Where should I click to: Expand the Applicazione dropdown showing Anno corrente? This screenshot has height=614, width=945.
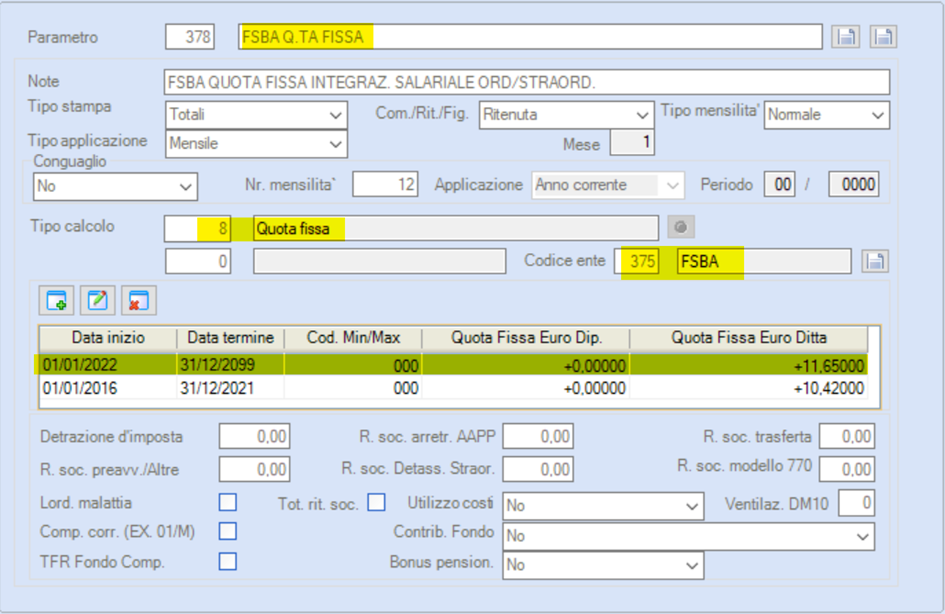pos(608,185)
